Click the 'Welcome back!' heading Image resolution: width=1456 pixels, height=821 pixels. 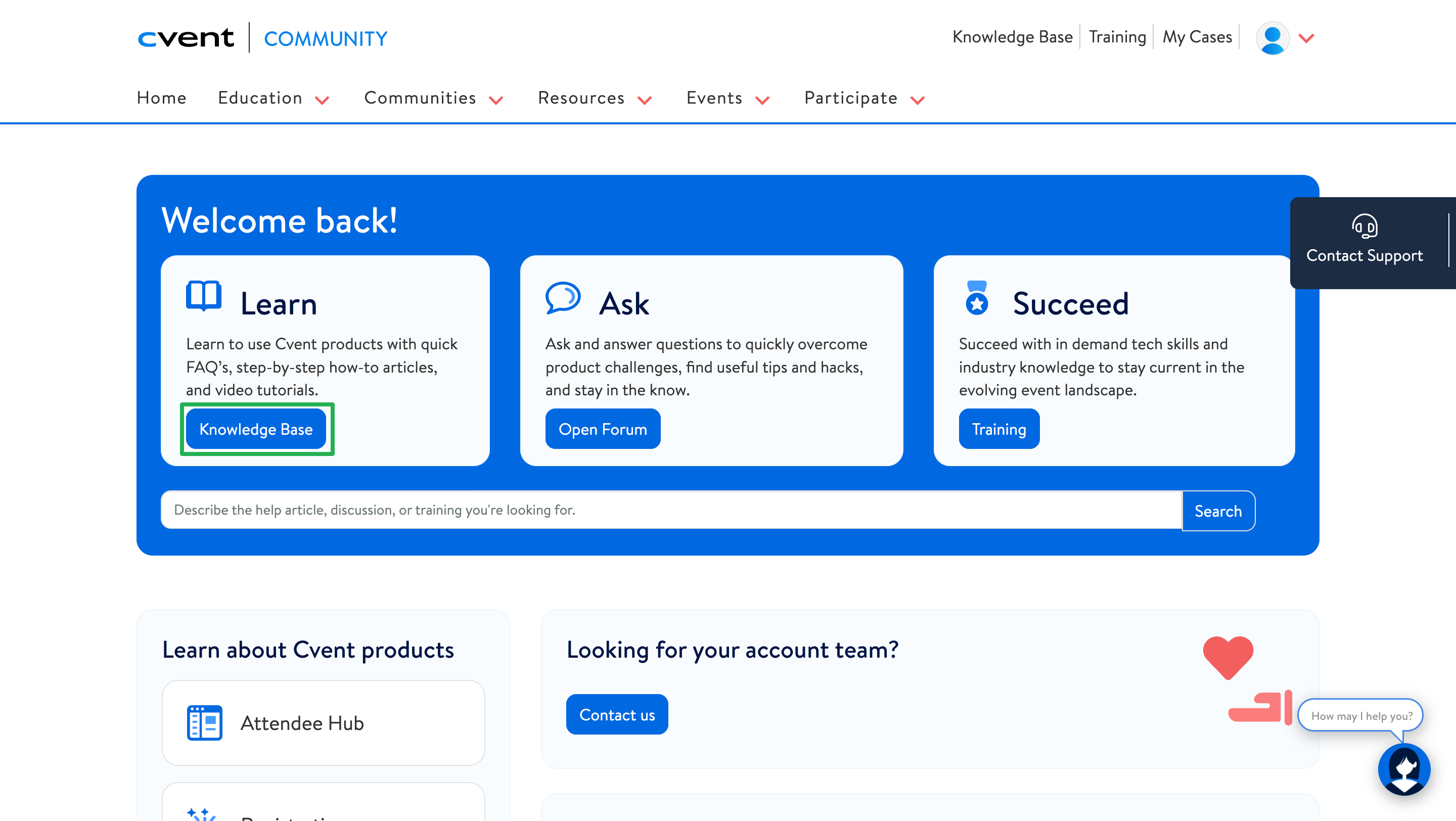(279, 220)
